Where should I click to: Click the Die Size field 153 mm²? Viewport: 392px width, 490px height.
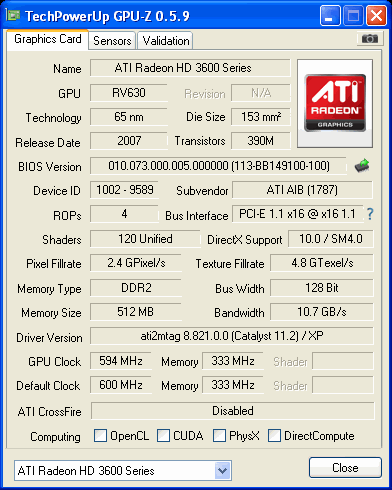(x=261, y=117)
